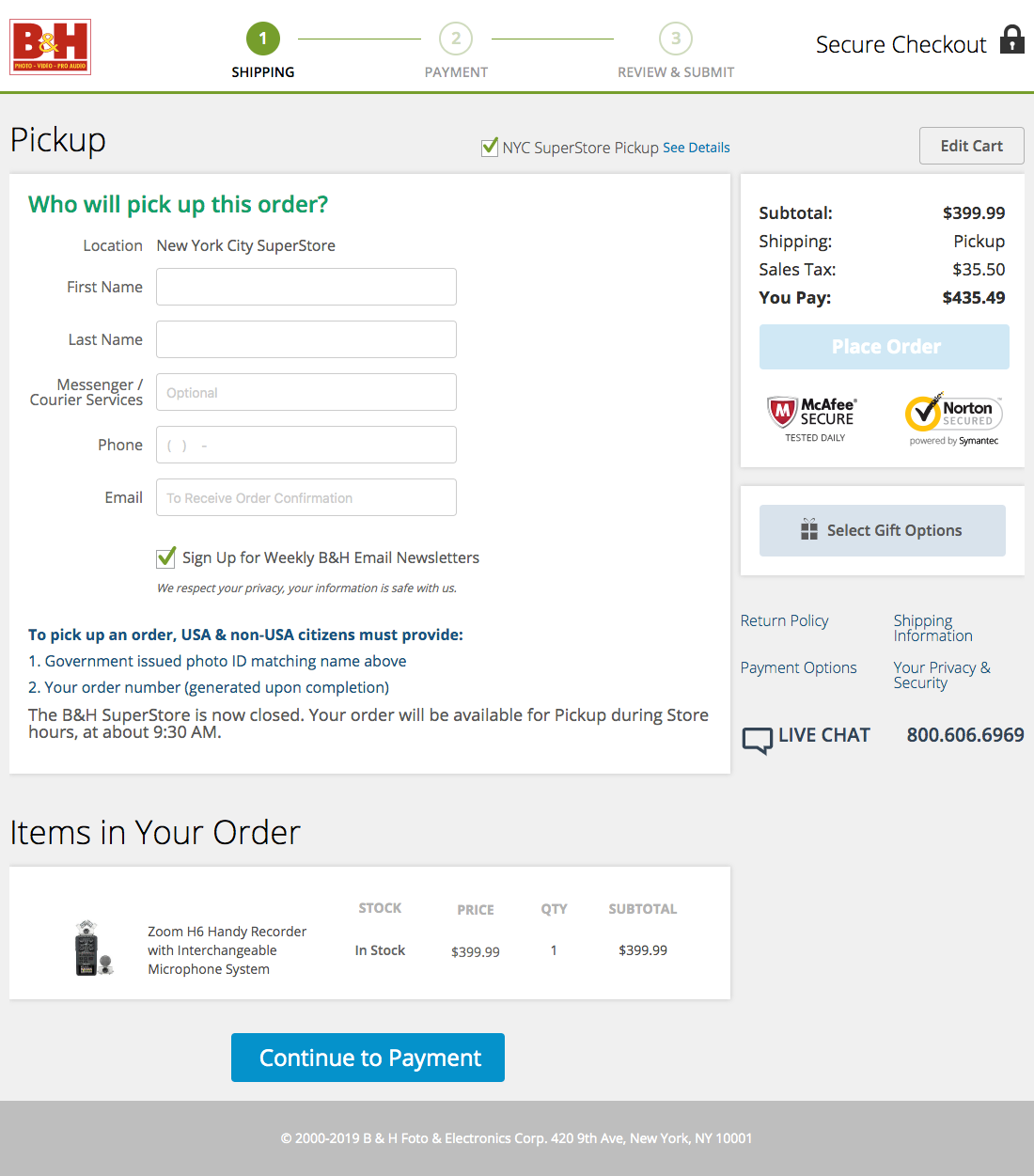
Task: Click the Zoom H6 recorder thumbnail
Action: 91,948
